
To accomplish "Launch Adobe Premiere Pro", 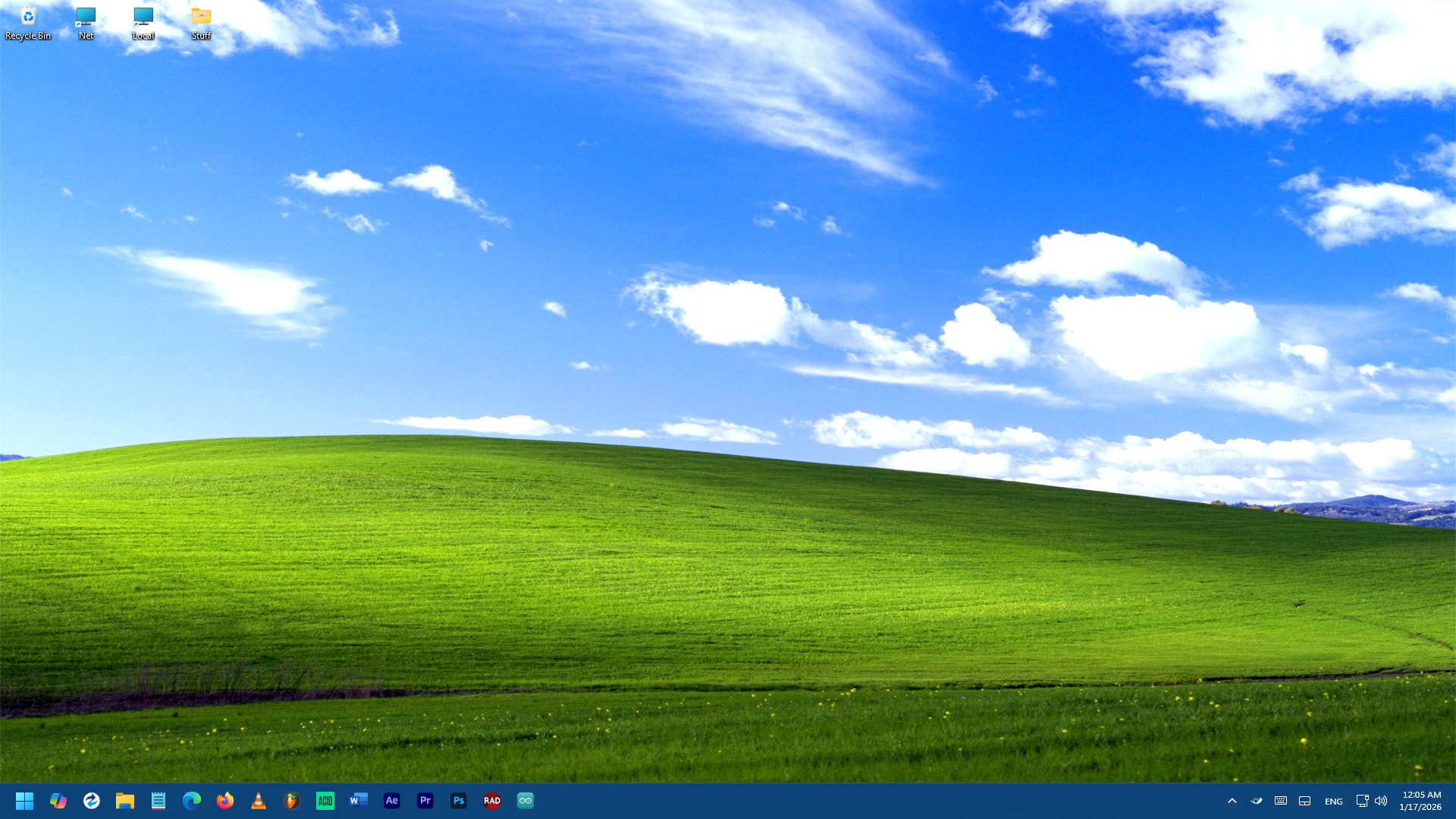I will click(425, 801).
